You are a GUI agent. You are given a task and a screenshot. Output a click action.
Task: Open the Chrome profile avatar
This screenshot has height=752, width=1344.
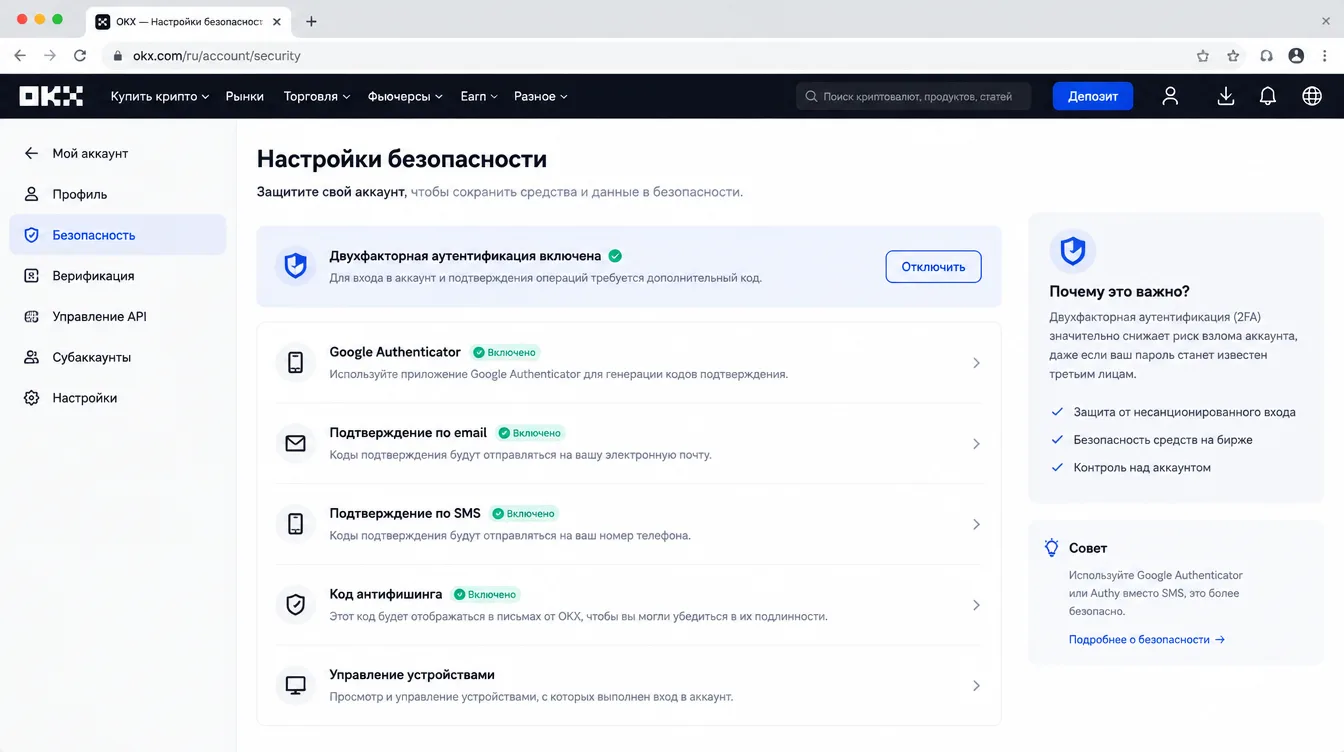(x=1297, y=56)
